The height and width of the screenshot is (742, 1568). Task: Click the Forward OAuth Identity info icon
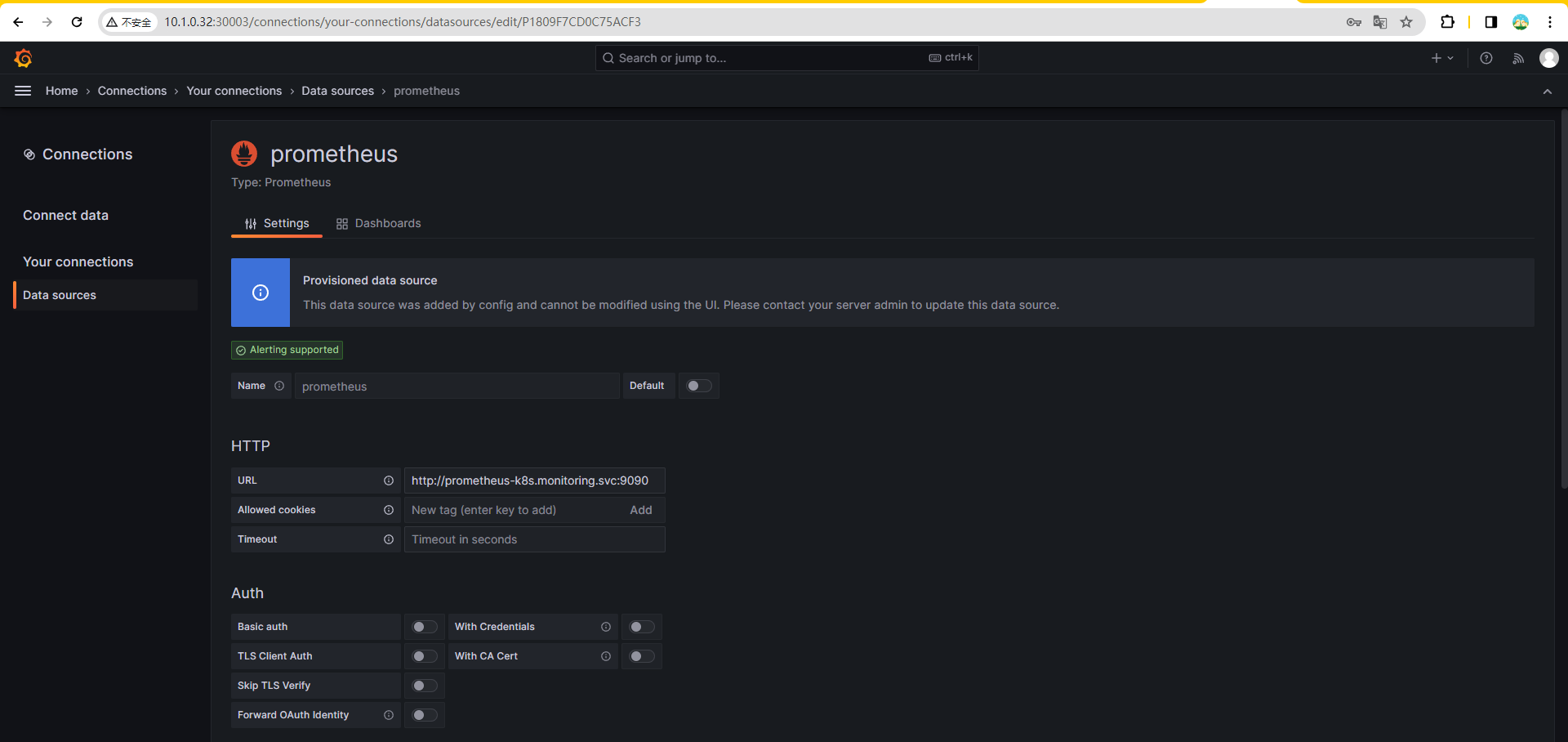pos(389,715)
